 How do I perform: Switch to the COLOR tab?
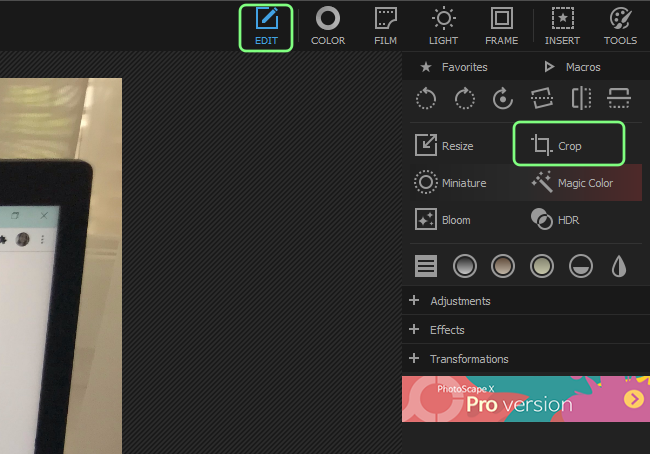click(328, 27)
